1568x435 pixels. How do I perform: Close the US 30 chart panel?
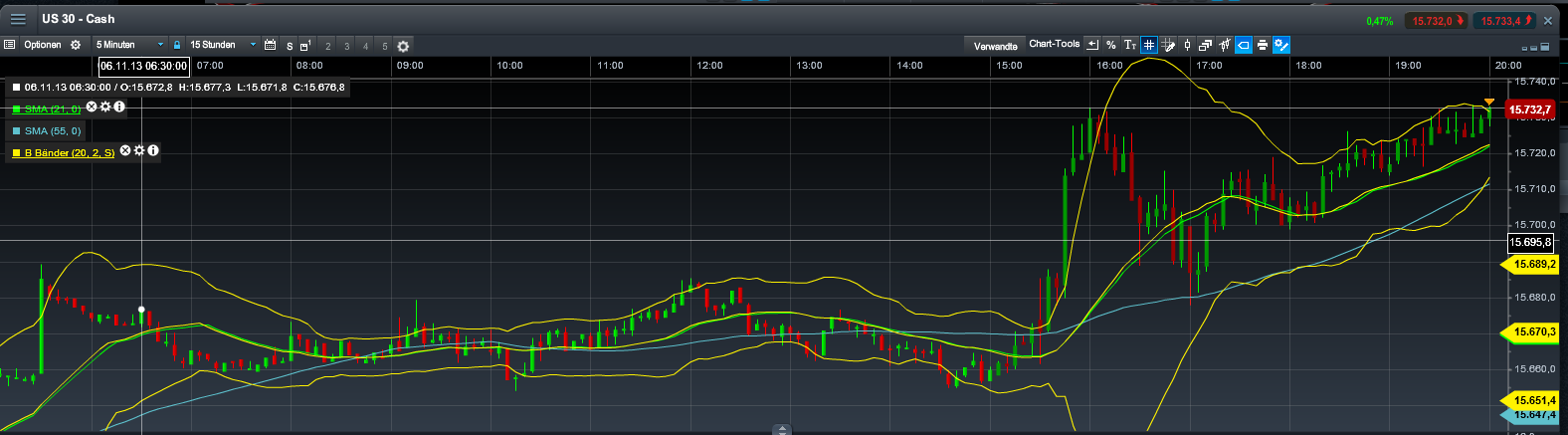point(1548,20)
